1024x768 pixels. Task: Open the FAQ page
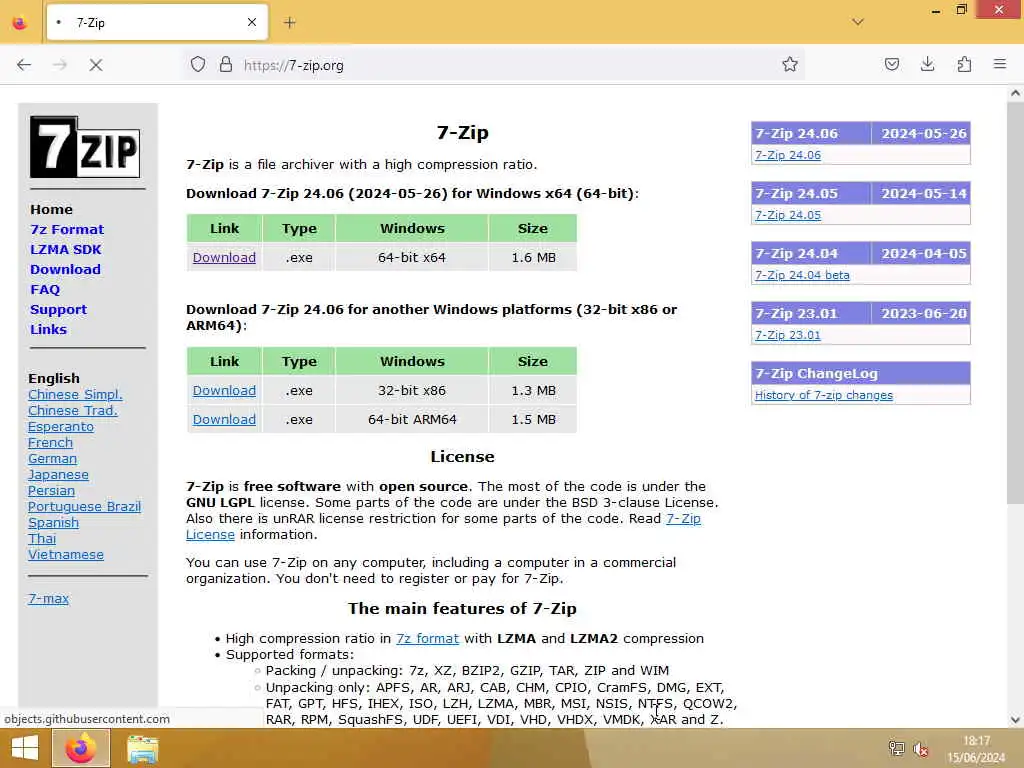pyautogui.click(x=44, y=290)
